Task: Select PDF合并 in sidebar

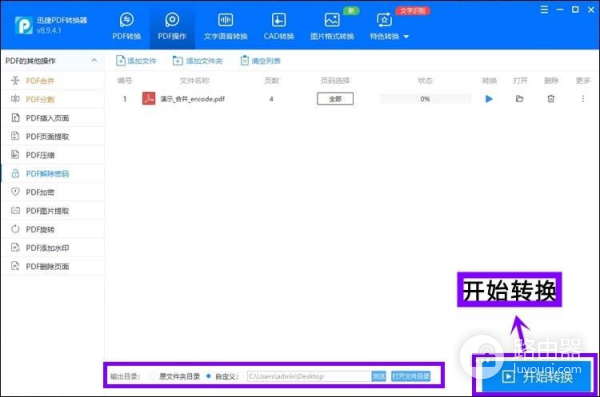Action: pos(53,81)
